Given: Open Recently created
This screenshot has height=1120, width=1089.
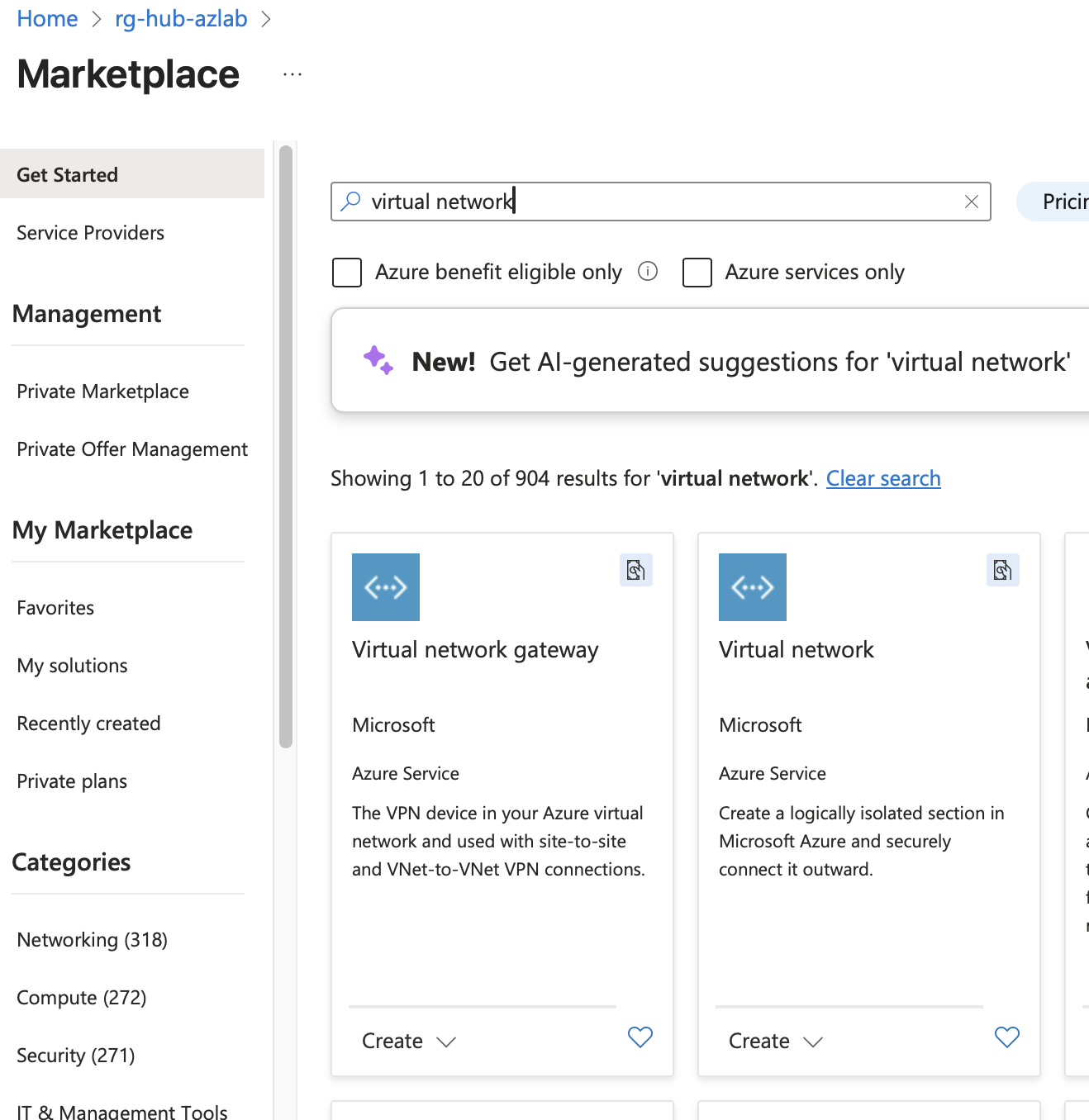Looking at the screenshot, I should click(88, 724).
